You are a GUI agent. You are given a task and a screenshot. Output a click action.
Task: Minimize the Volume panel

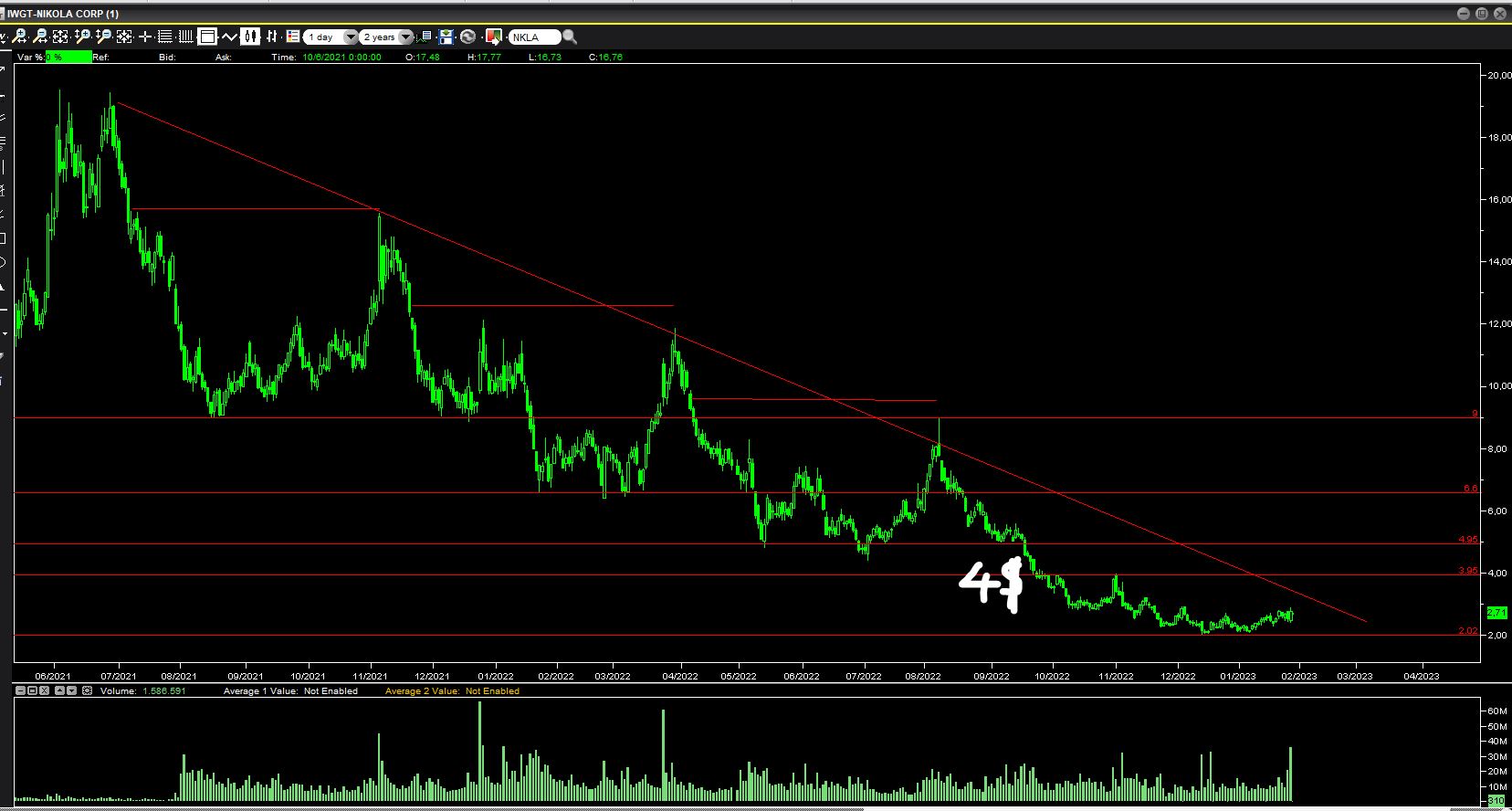21,691
